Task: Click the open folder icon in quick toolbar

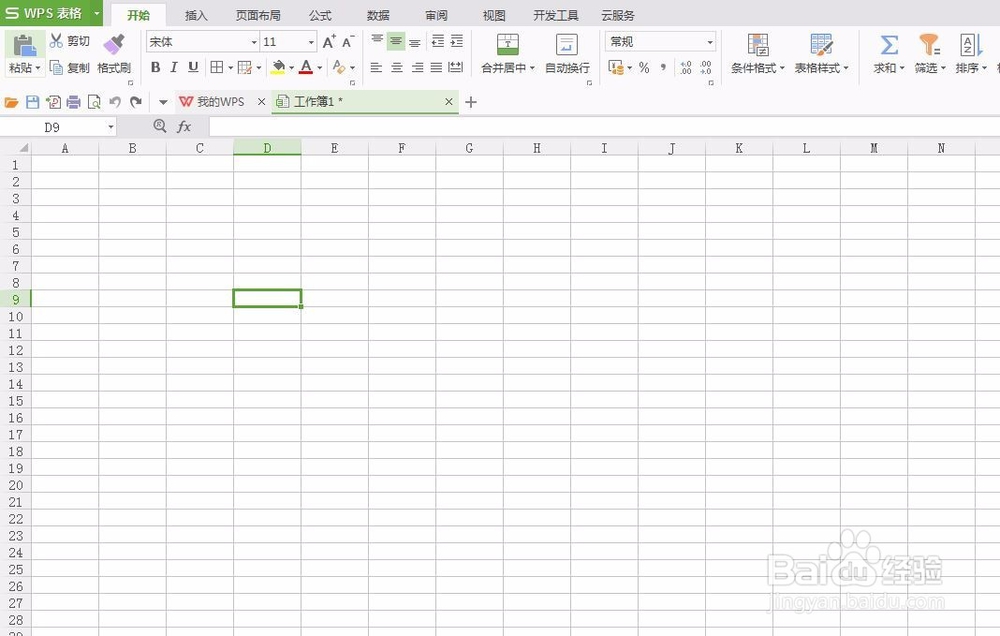Action: click(11, 102)
